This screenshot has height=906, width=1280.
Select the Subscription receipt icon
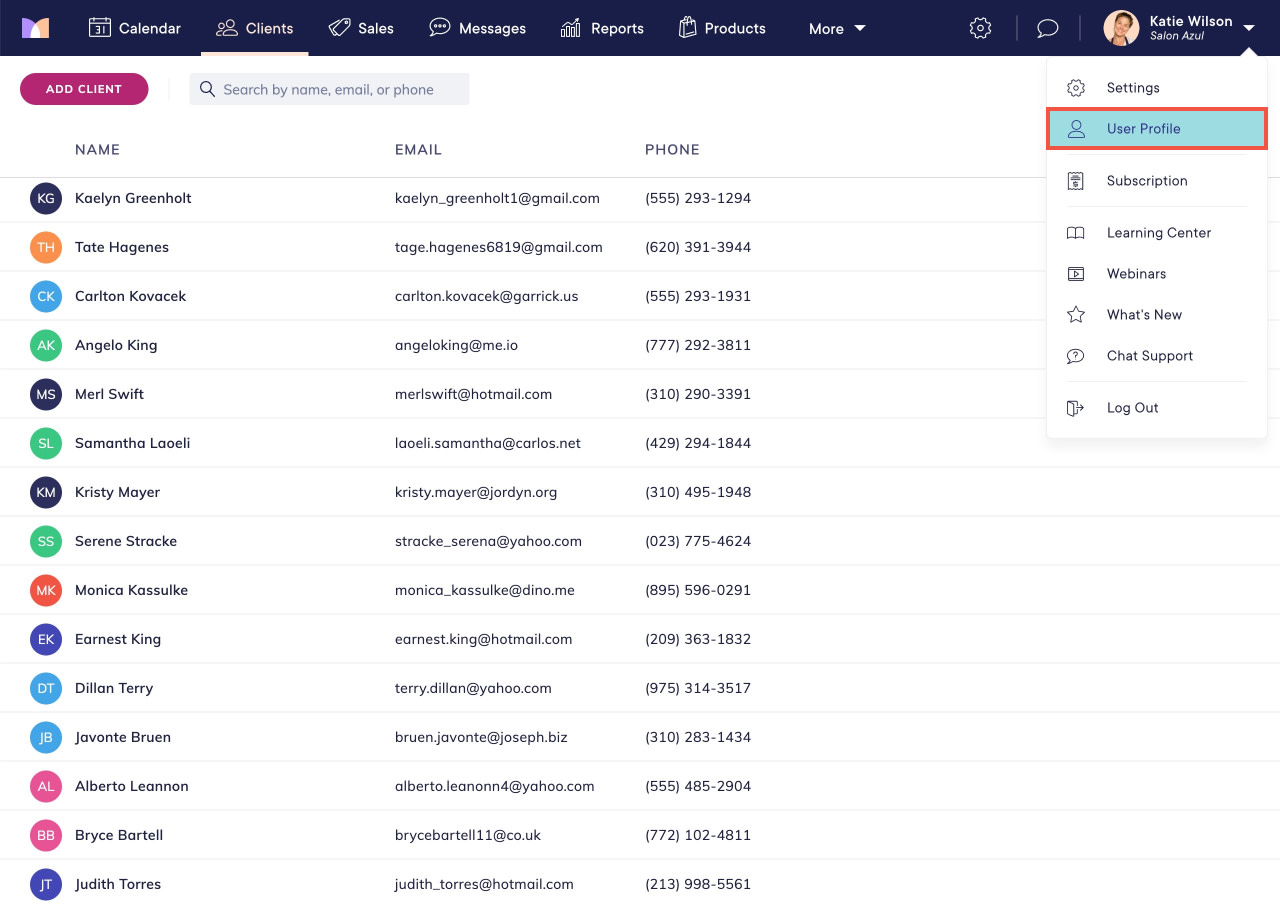coord(1075,180)
